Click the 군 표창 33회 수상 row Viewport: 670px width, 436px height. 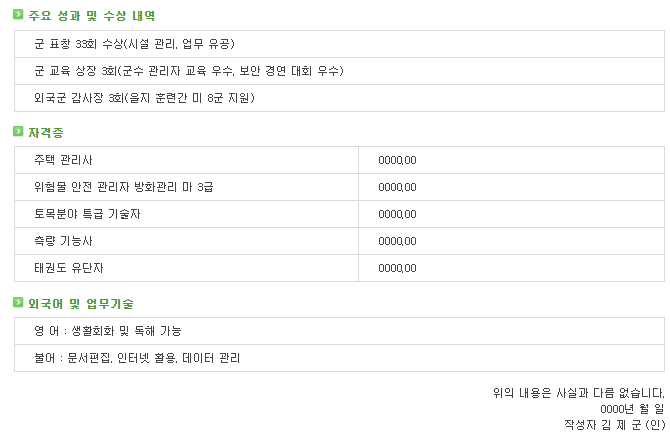click(339, 44)
